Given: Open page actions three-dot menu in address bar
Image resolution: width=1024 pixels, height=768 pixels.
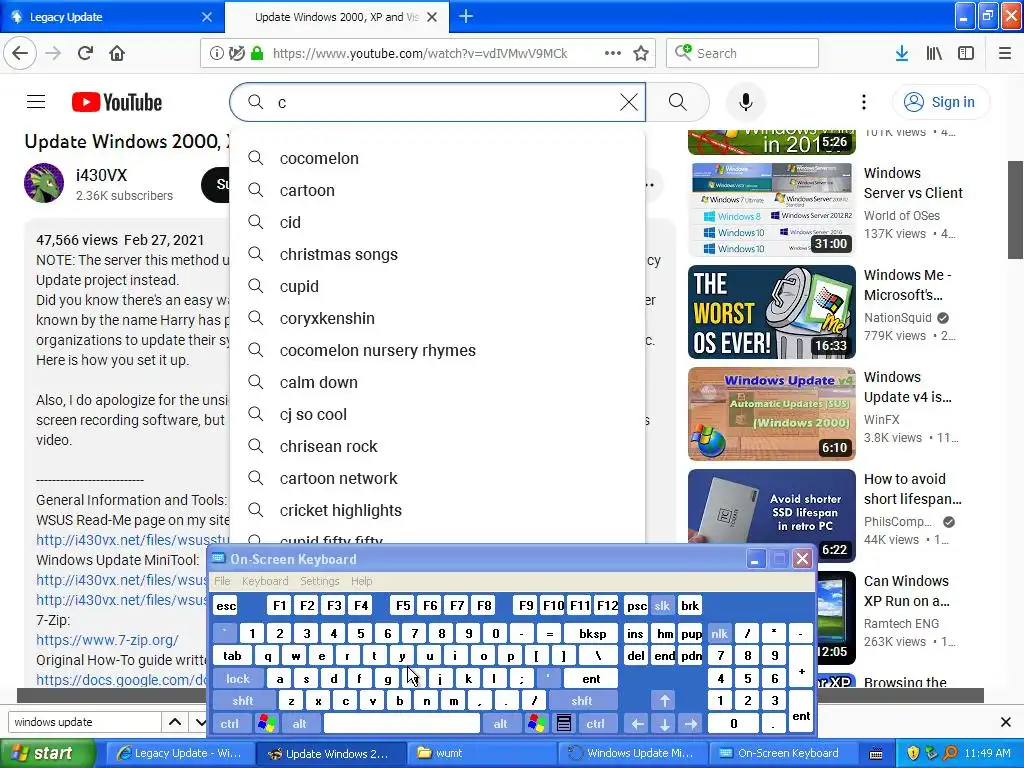Looking at the screenshot, I should 613,54.
